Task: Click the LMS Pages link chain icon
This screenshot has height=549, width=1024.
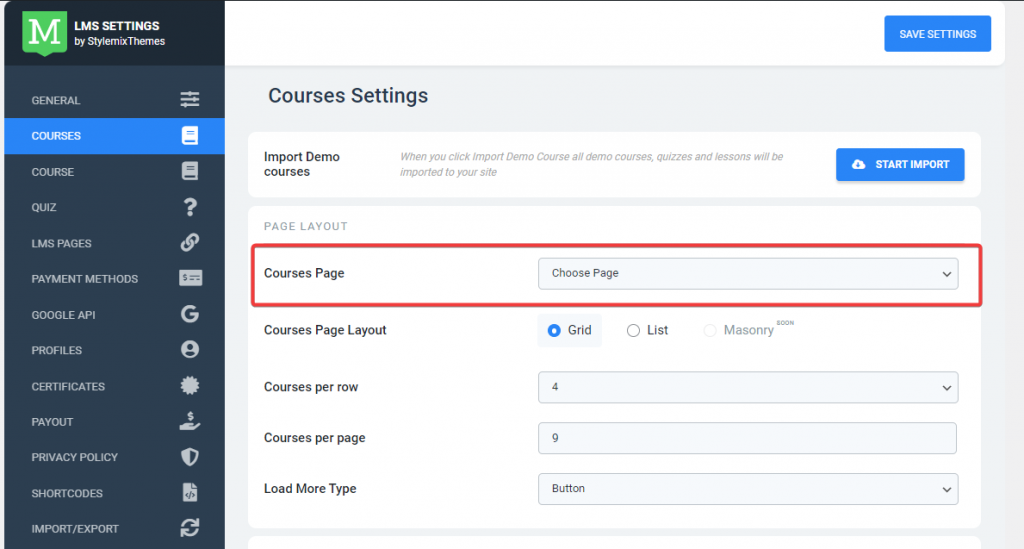Action: (x=190, y=242)
